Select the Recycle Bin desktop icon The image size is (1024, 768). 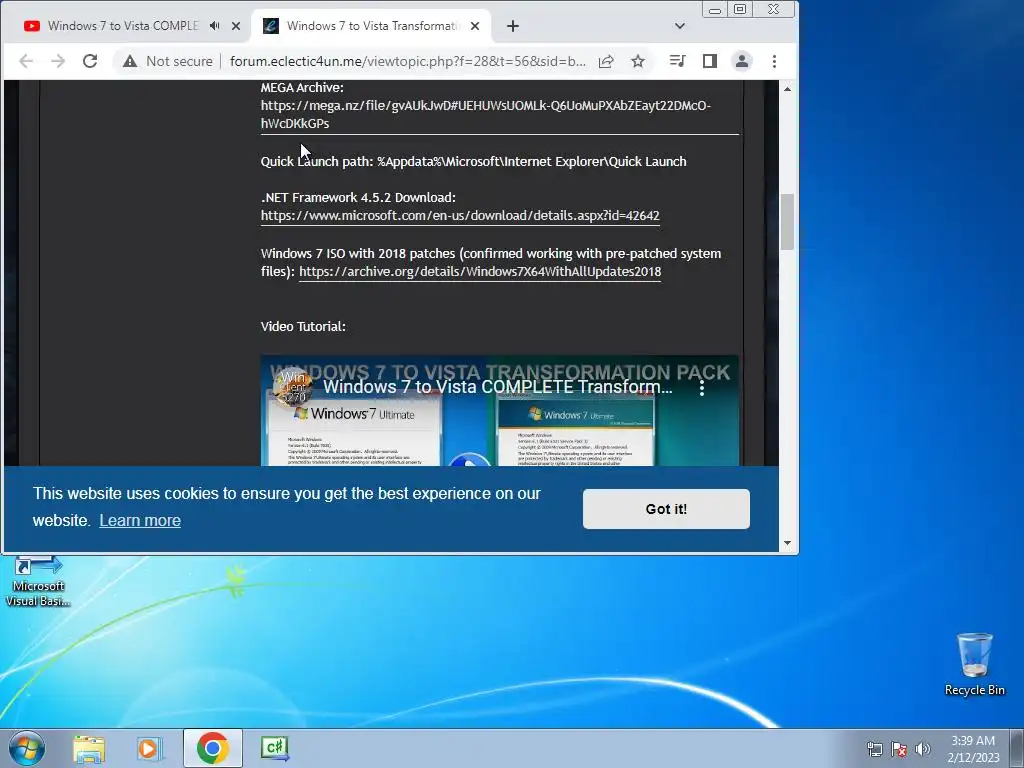[974, 664]
